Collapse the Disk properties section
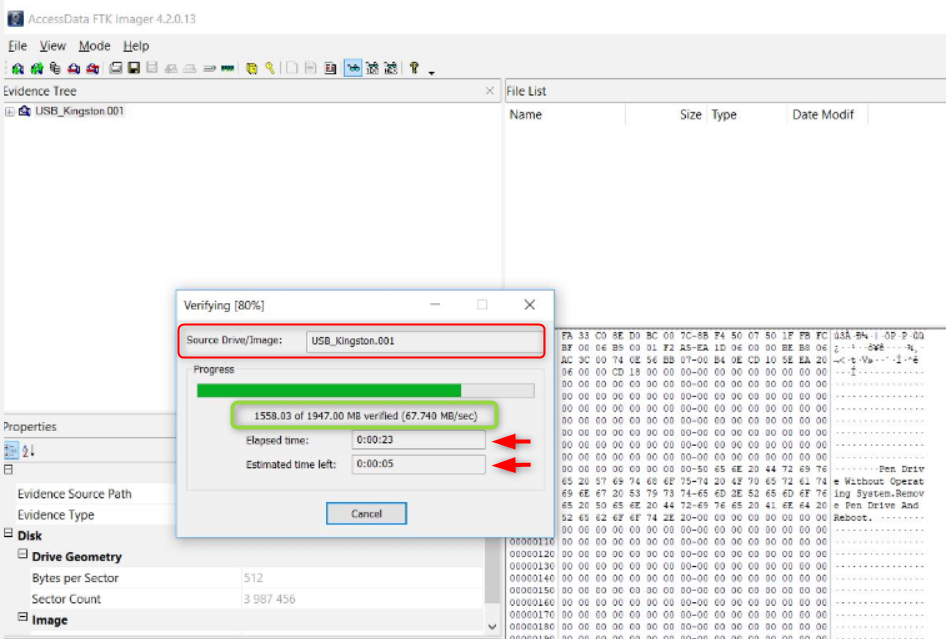The height and width of the screenshot is (639, 946). [x=9, y=535]
